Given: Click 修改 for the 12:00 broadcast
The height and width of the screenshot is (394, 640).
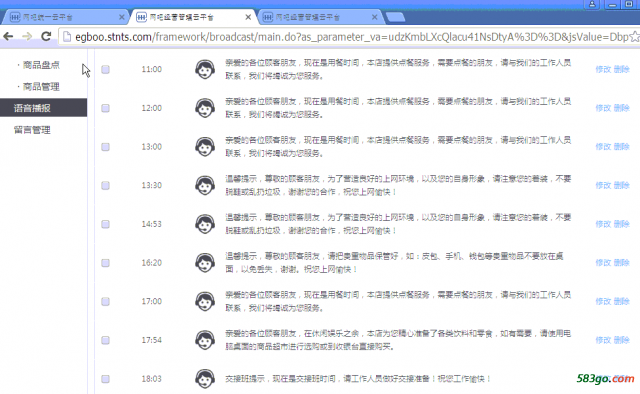Looking at the screenshot, I should click(x=603, y=108).
